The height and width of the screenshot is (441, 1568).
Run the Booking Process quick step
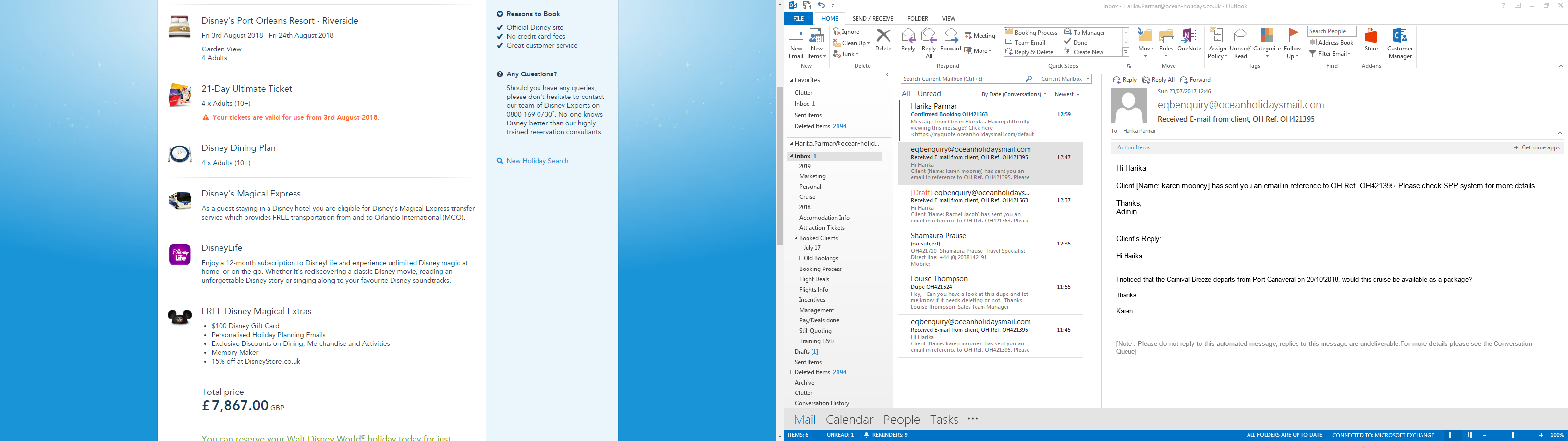[x=1031, y=32]
